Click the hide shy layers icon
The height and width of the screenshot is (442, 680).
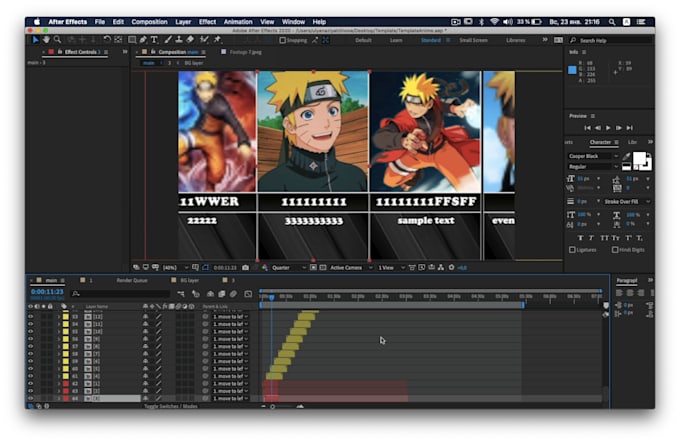click(210, 294)
